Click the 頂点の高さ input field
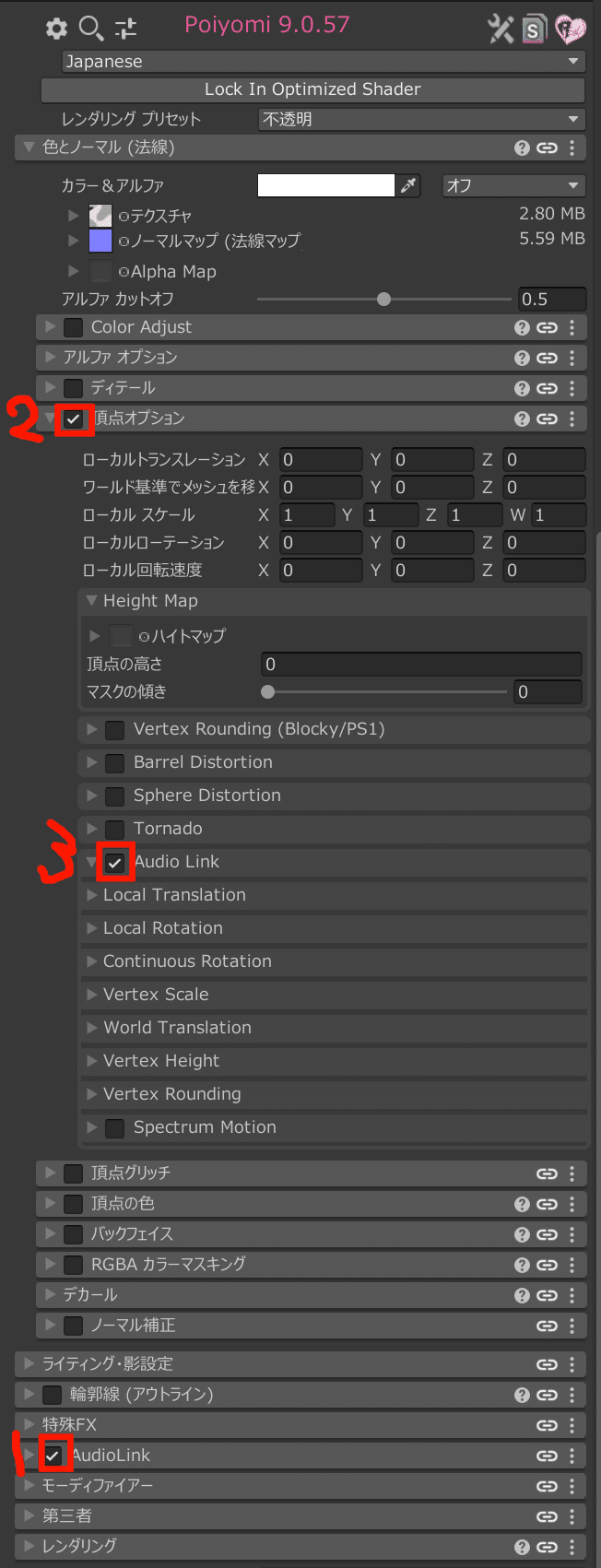This screenshot has width=601, height=1568. (422, 664)
